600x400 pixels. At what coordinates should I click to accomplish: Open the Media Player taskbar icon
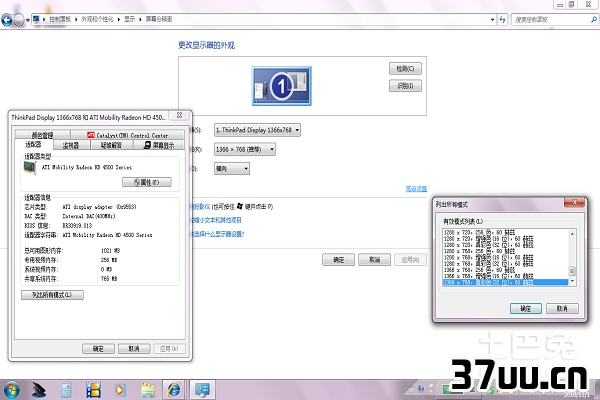click(x=120, y=390)
